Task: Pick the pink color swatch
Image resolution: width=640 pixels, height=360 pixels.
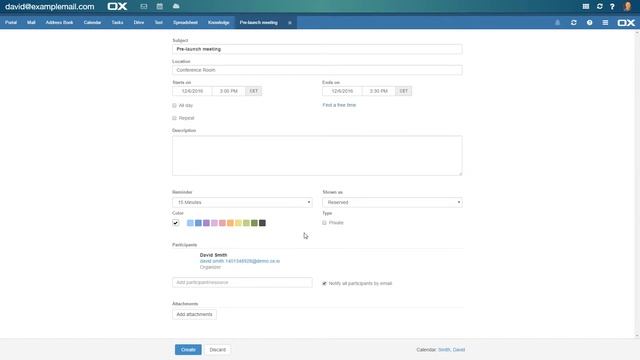Action: [x=214, y=223]
